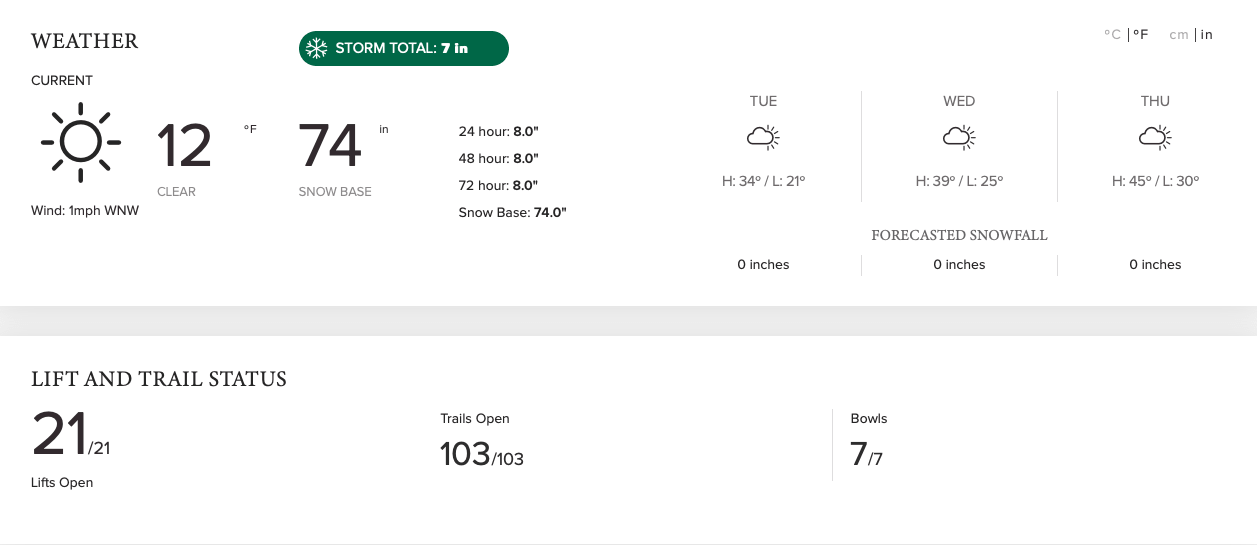Switch snow depth units to cm
Screen dimensions: 1257x545
pos(1179,35)
